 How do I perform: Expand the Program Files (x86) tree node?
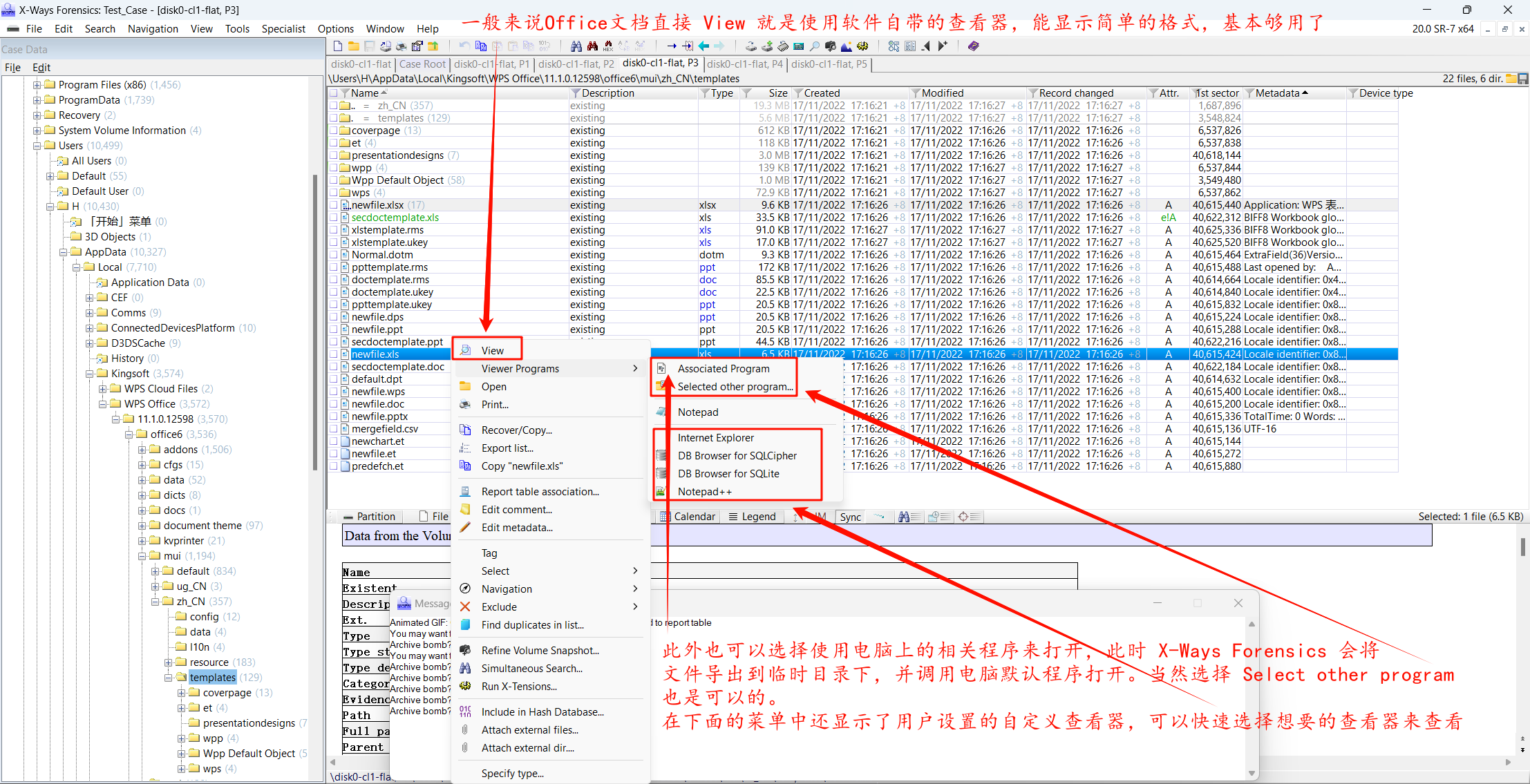pyautogui.click(x=37, y=85)
